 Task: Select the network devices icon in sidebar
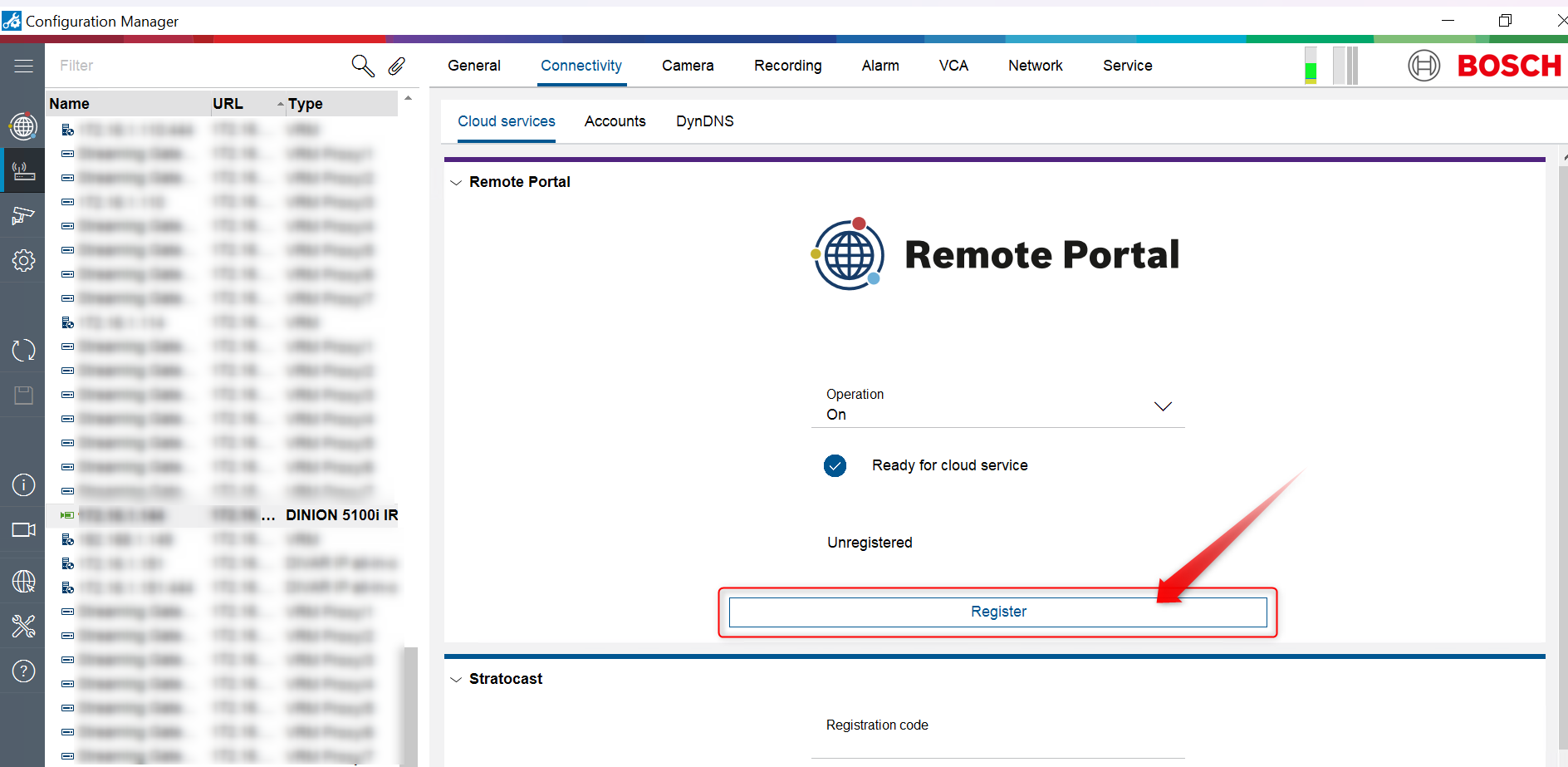tap(23, 170)
